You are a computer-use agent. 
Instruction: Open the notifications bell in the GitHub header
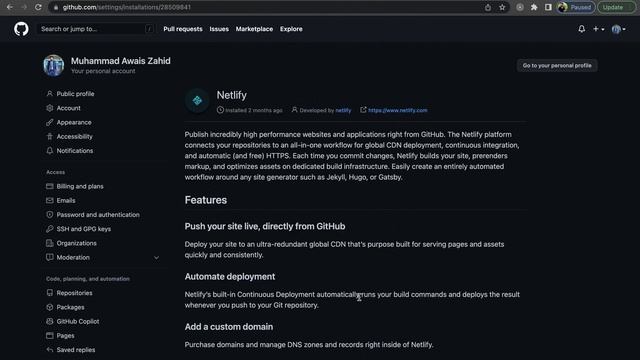point(581,29)
